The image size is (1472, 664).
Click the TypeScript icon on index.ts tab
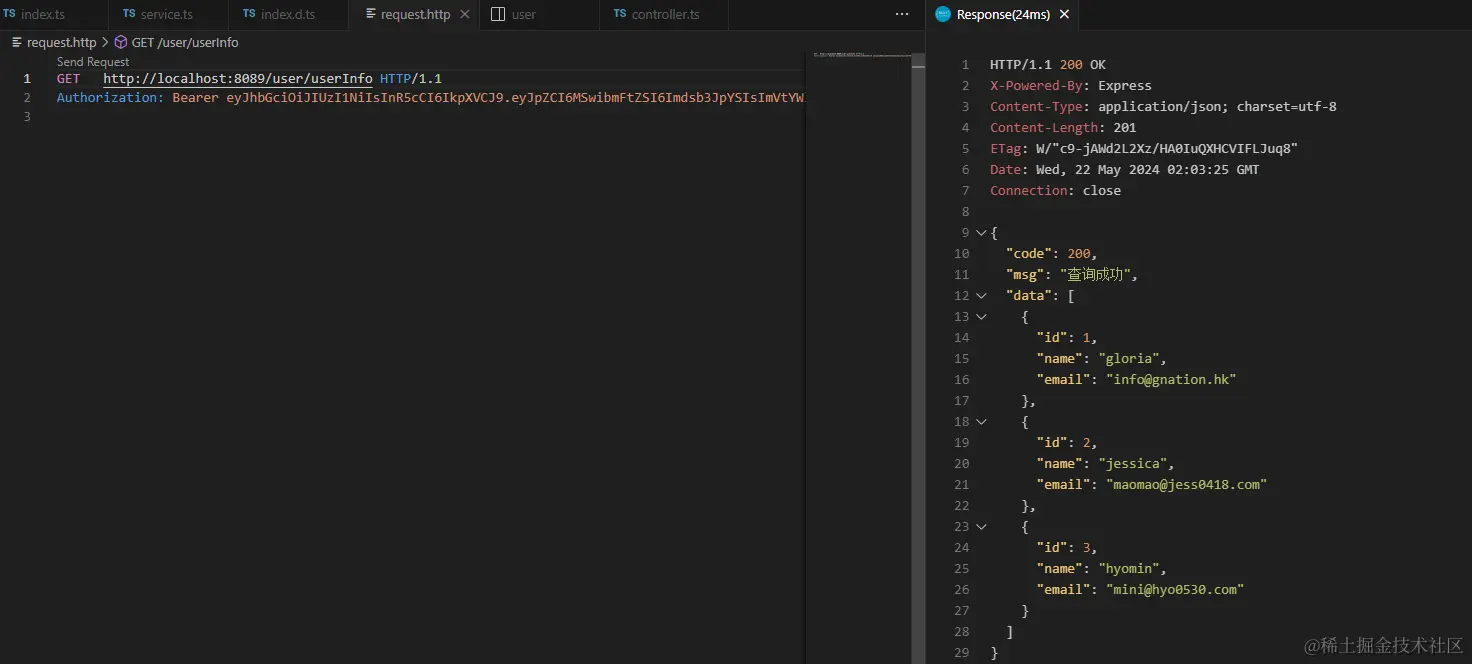click(x=9, y=14)
